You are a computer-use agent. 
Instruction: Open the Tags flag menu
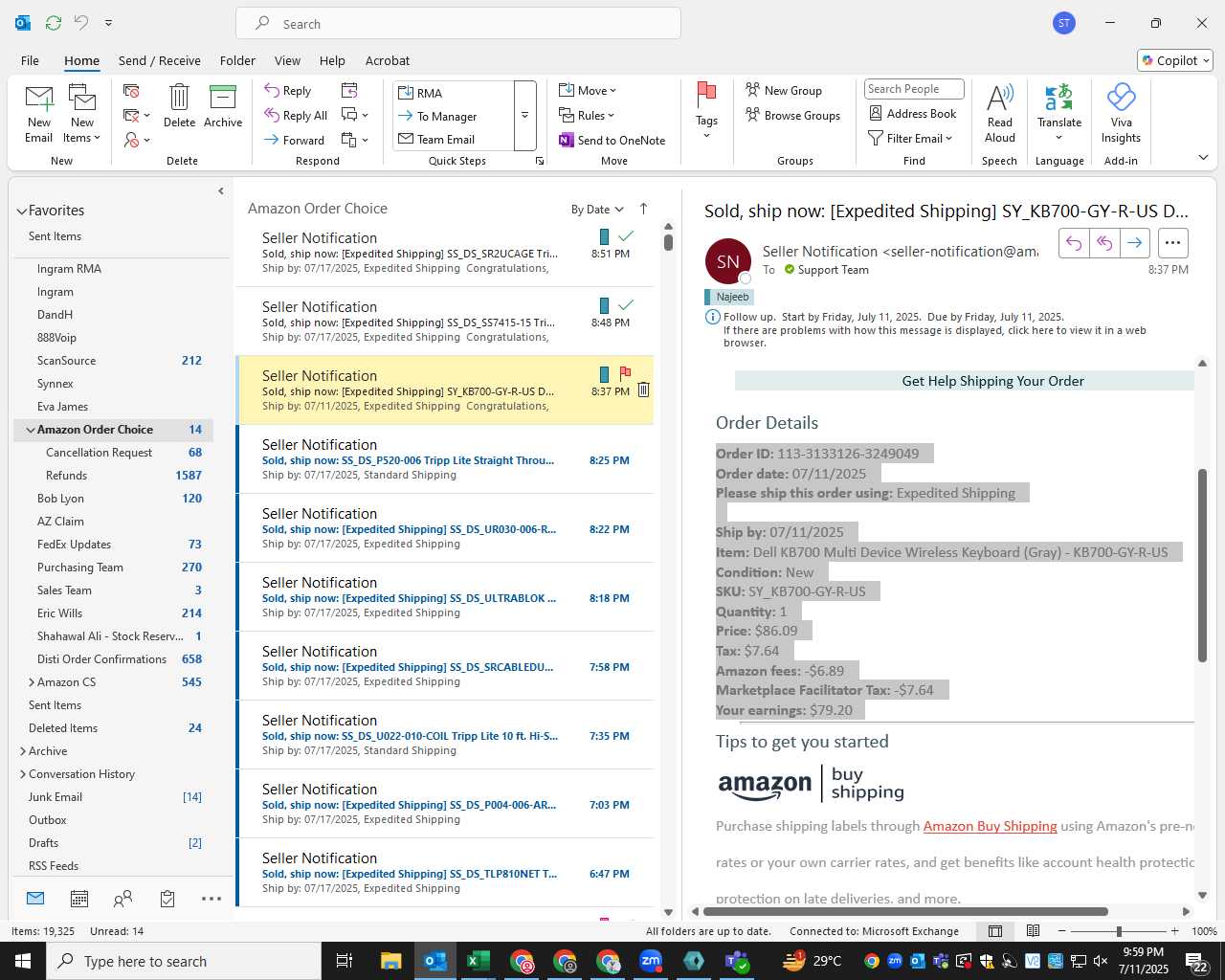pos(706,111)
